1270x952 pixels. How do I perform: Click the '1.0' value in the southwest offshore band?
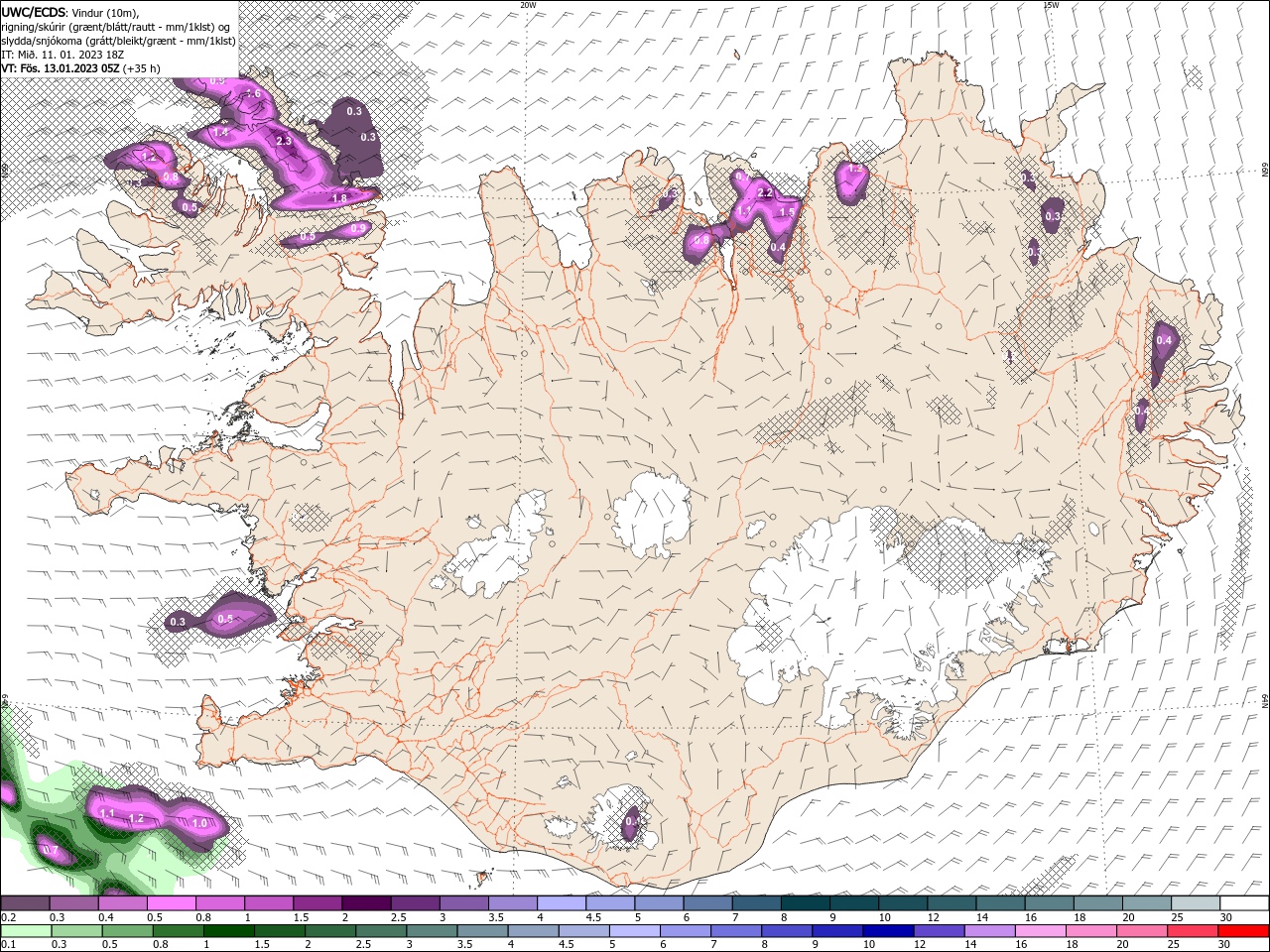(x=199, y=823)
